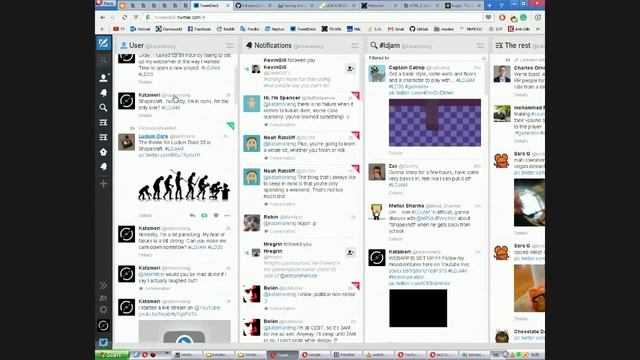
Task: Click The rest column header title
Action: 518,45
